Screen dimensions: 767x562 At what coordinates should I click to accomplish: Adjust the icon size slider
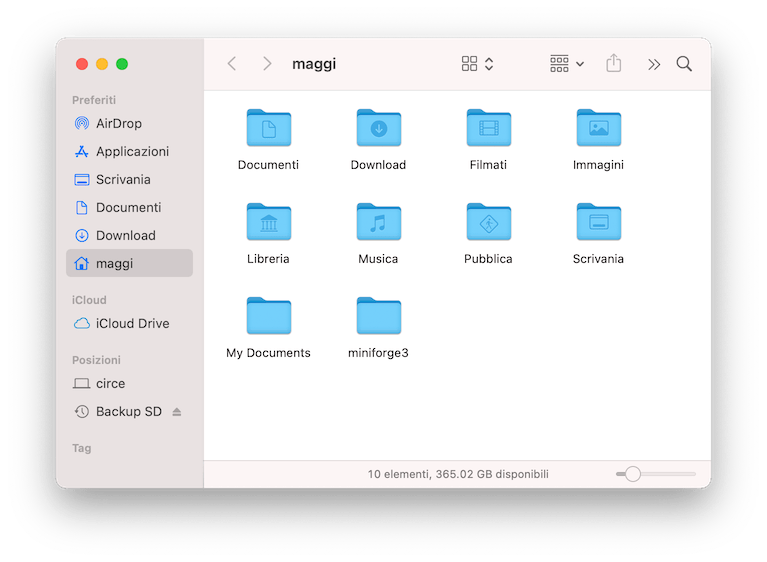point(633,474)
